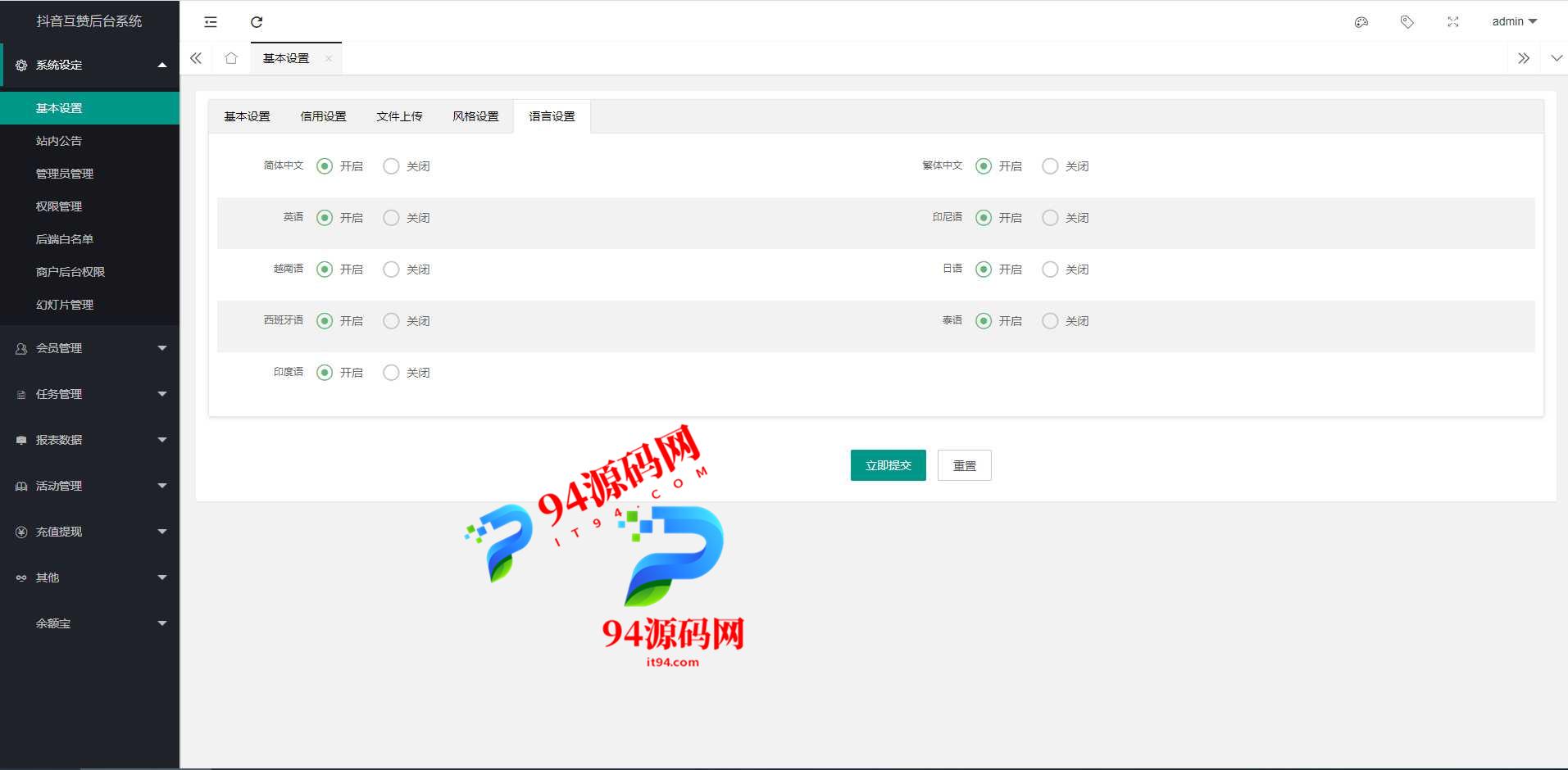
Task: Click the 其他 link icon
Action: click(x=21, y=577)
